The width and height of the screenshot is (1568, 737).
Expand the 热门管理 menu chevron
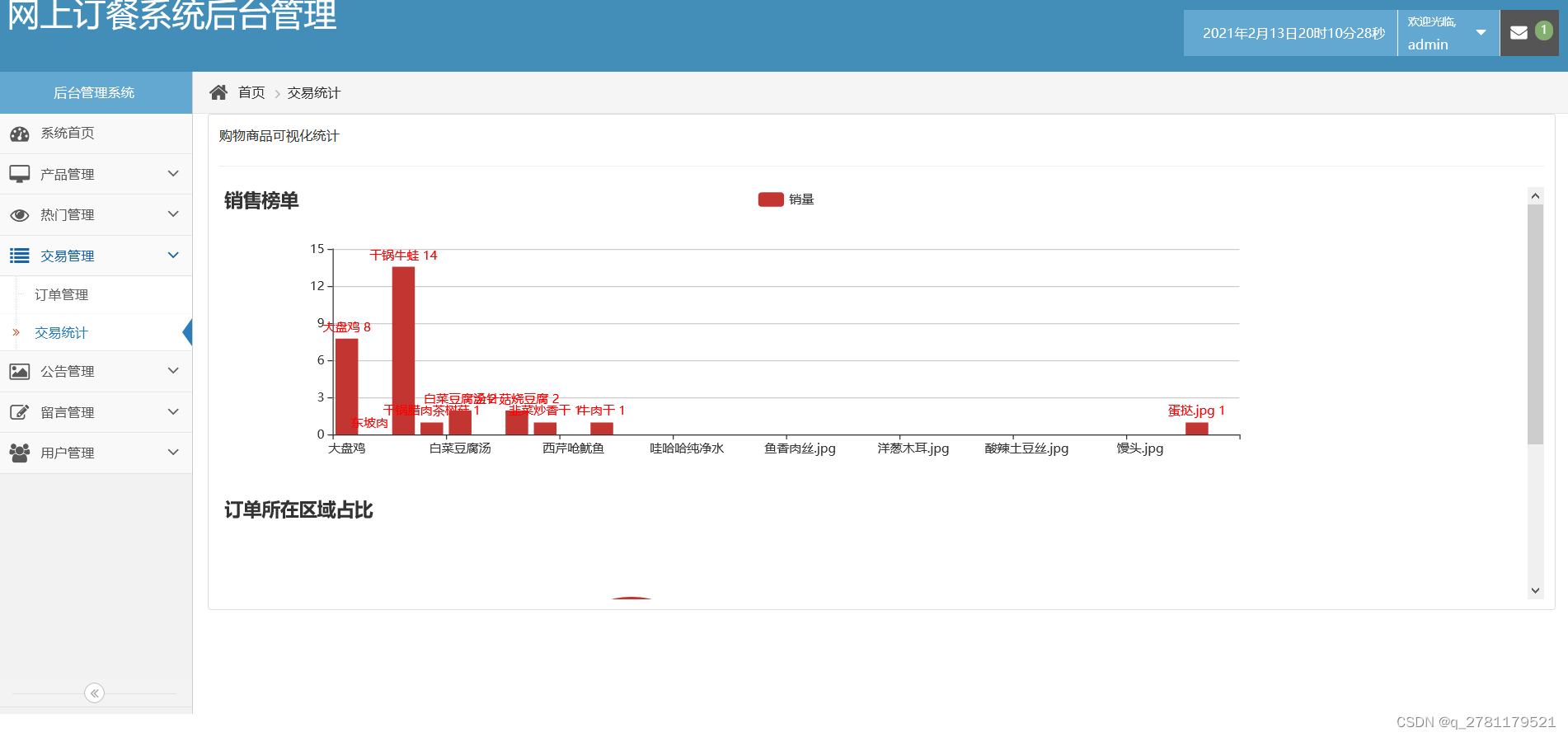click(173, 214)
